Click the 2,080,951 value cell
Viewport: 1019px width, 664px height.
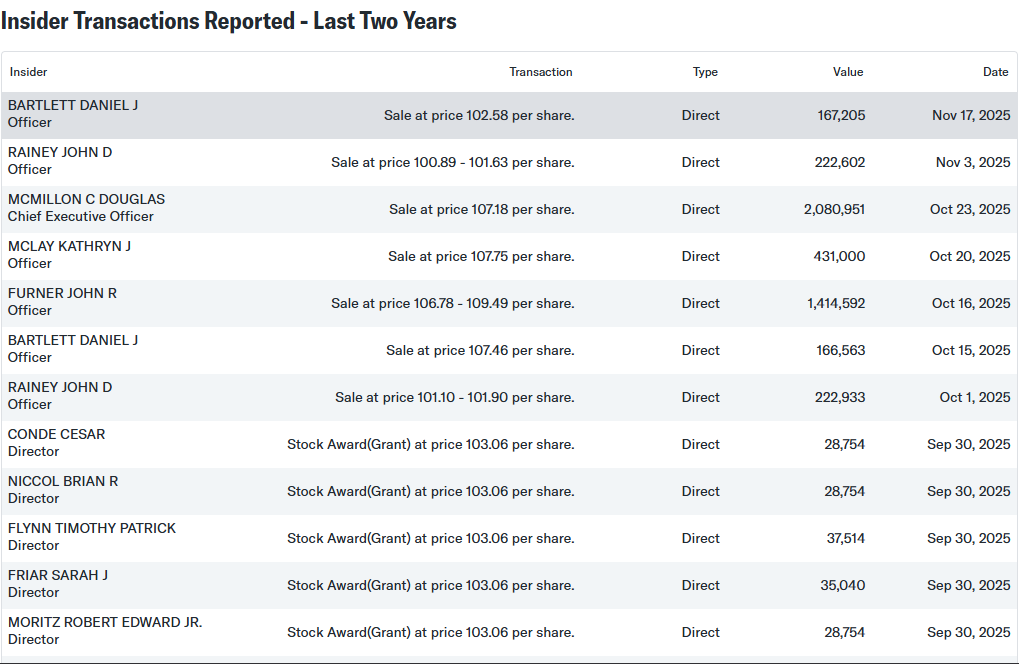pyautogui.click(x=834, y=209)
